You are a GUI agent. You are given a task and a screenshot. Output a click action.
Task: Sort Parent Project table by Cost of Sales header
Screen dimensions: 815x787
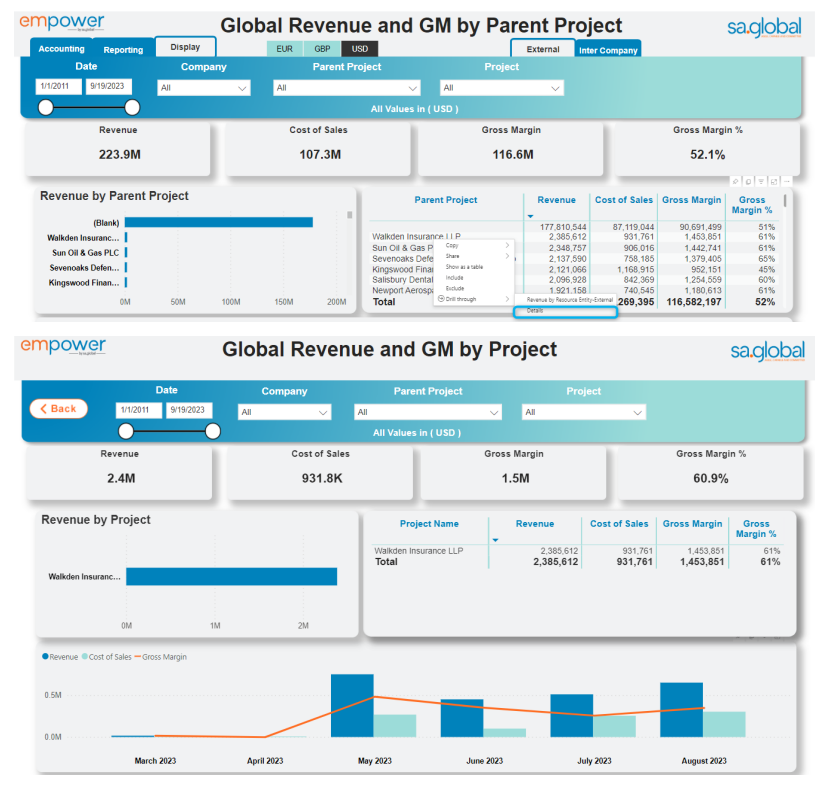click(x=624, y=200)
